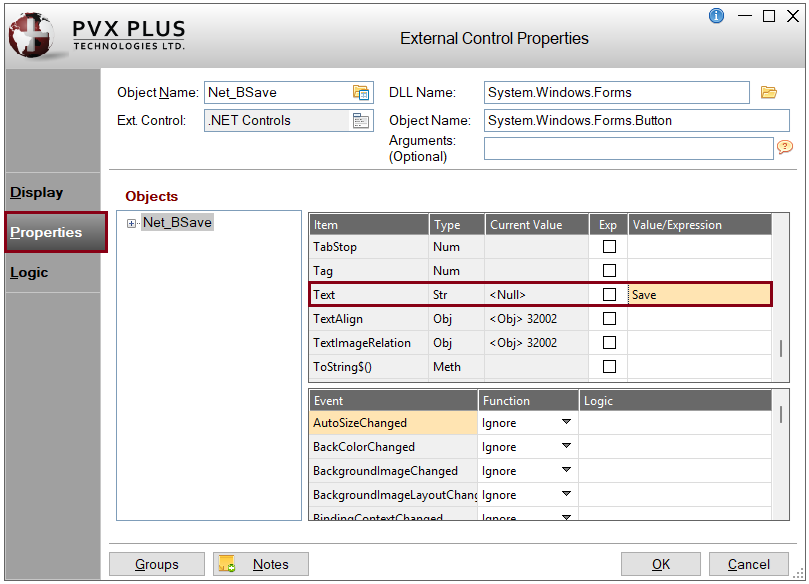Click the properties grid vertical scrollbar
Viewport: 809px width, 584px height.
coord(780,348)
